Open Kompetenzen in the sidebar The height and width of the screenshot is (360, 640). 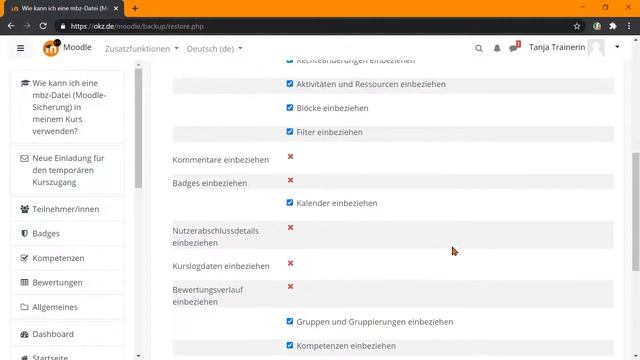pos(58,258)
